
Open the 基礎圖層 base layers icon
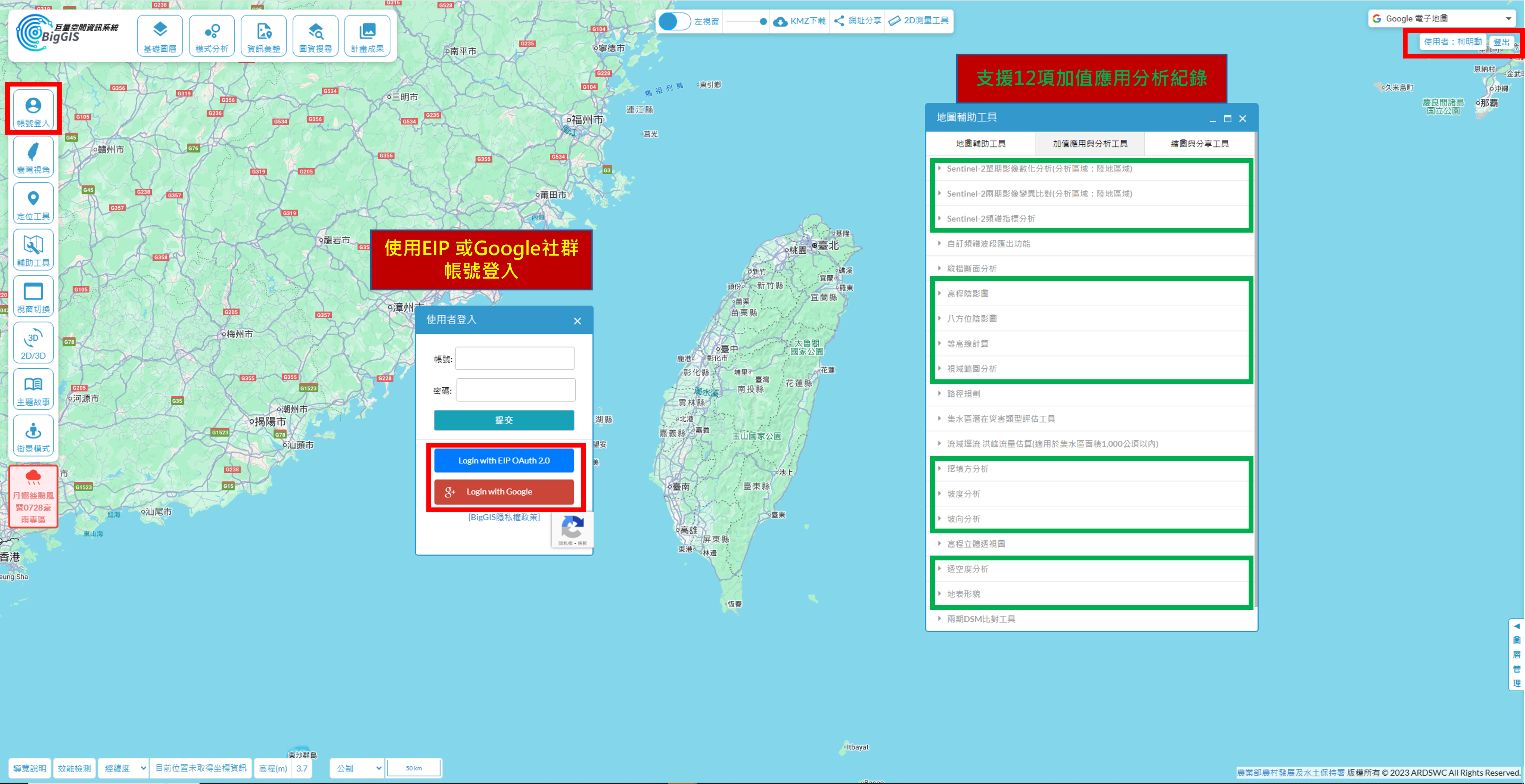click(160, 36)
